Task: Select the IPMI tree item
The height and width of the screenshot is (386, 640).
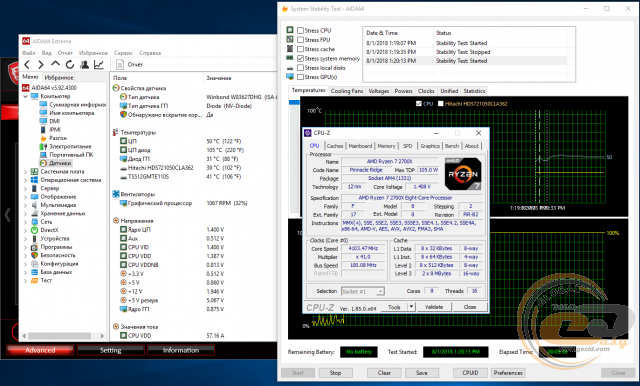Action: pyautogui.click(x=55, y=130)
